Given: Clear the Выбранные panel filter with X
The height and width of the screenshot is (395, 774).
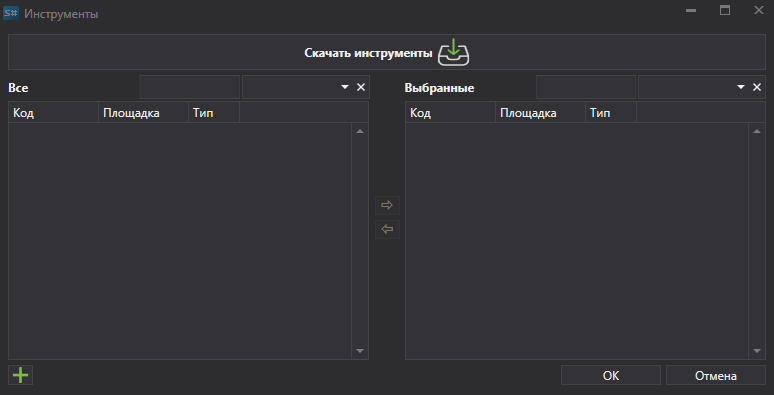Looking at the screenshot, I should point(757,87).
